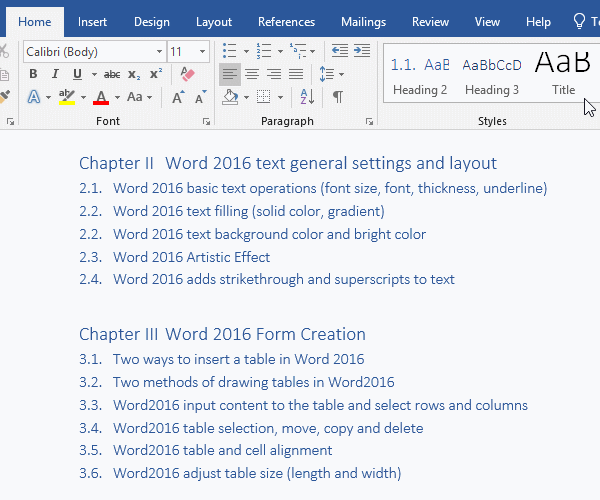
Task: Click the Format Painter brush icon
Action: tap(5, 96)
